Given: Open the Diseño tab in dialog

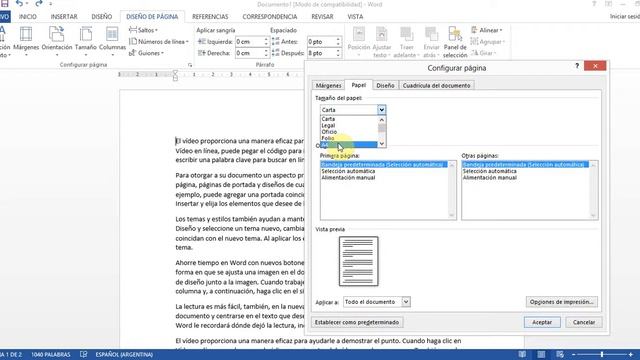Looking at the screenshot, I should pyautogui.click(x=385, y=85).
